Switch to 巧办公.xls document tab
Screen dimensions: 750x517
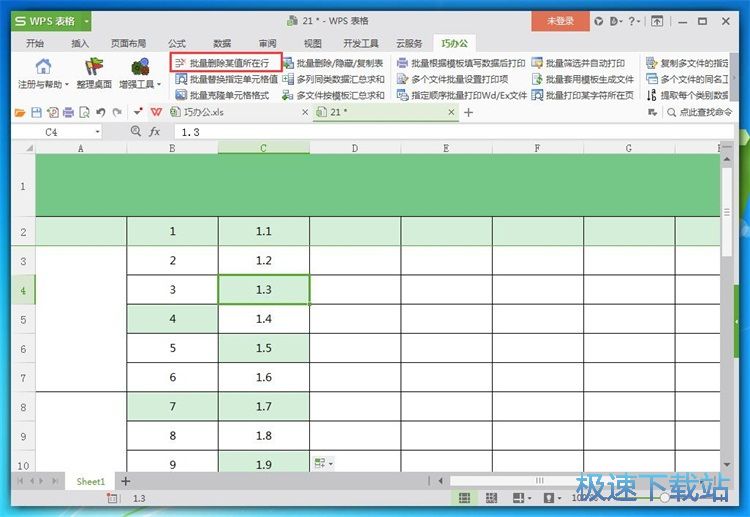(x=204, y=112)
